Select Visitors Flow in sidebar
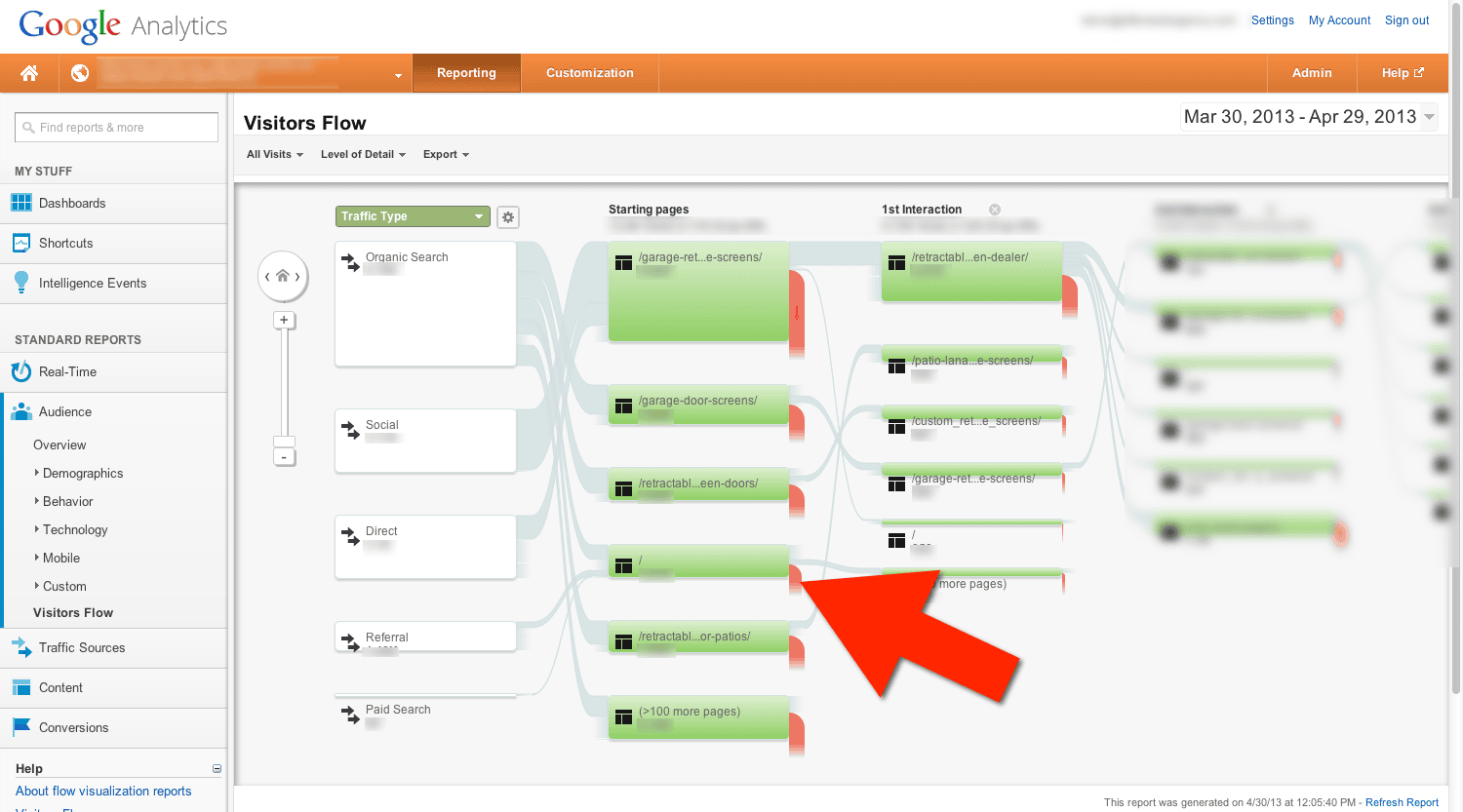This screenshot has height=812, width=1463. [x=73, y=612]
